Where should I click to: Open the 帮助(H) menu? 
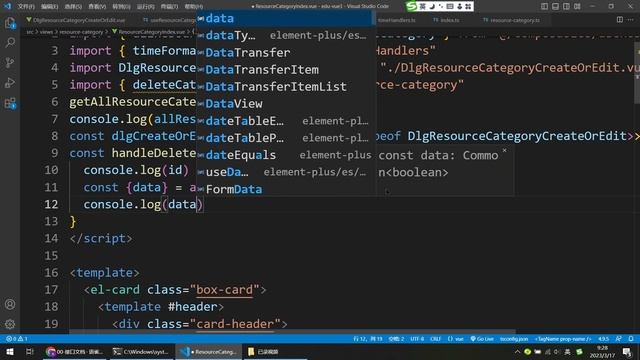tap(193, 7)
